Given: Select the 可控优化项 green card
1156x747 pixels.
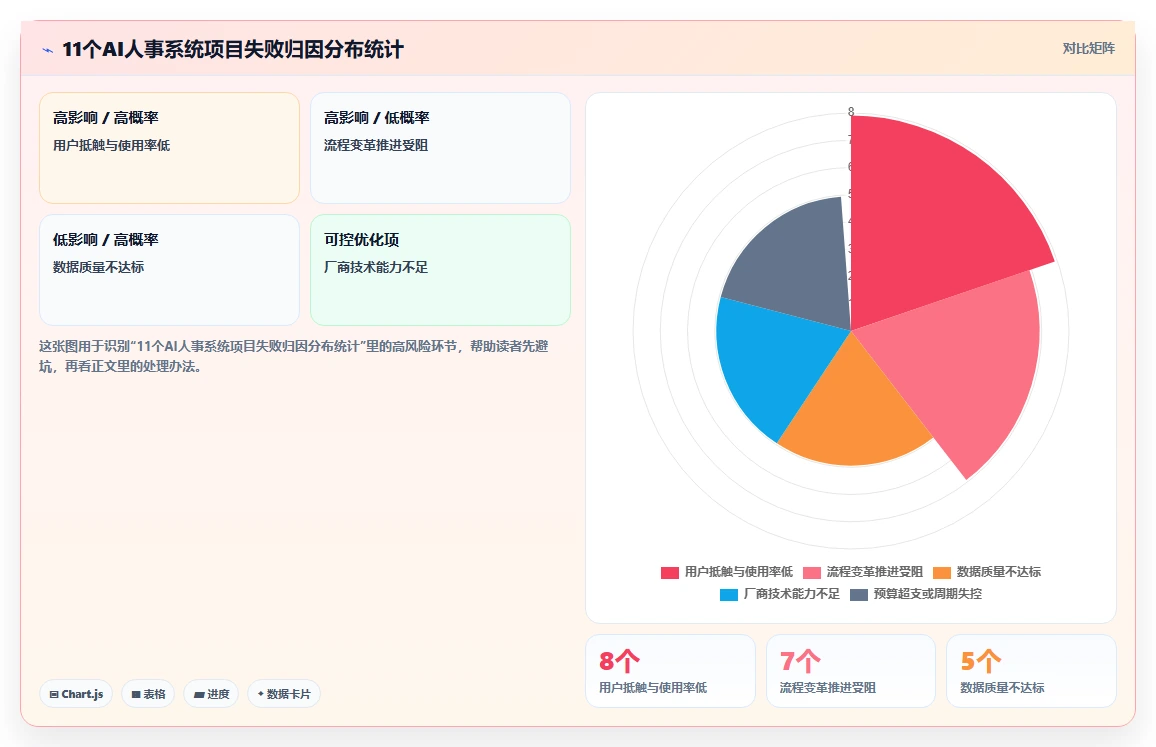Looking at the screenshot, I should click(x=440, y=270).
